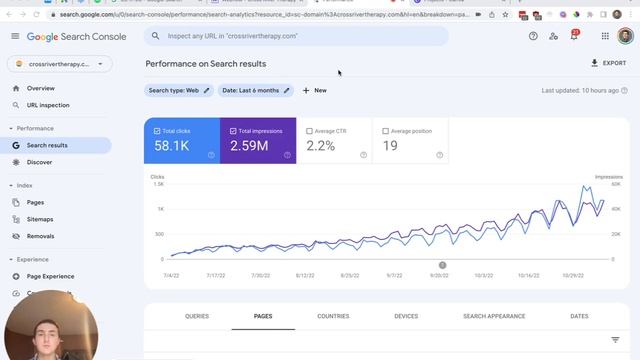Click the browser forward arrow
Screen dimensions: 640x360
[x=23, y=15]
